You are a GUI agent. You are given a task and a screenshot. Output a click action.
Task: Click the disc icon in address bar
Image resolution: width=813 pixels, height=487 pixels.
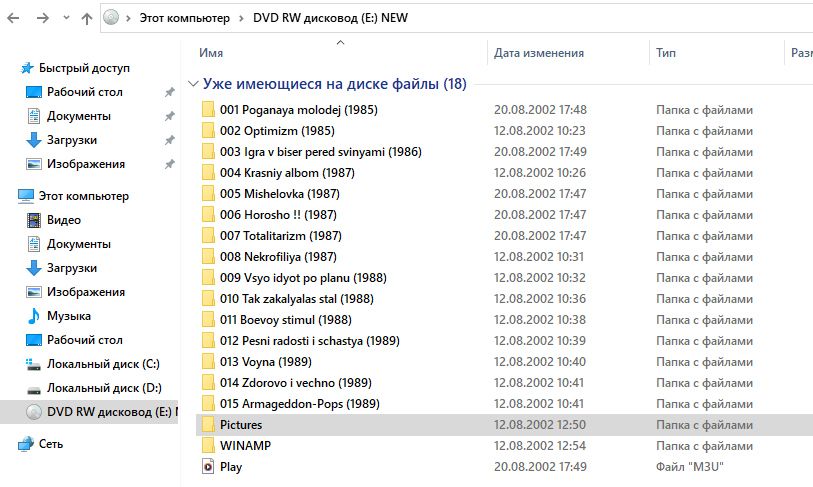111,18
